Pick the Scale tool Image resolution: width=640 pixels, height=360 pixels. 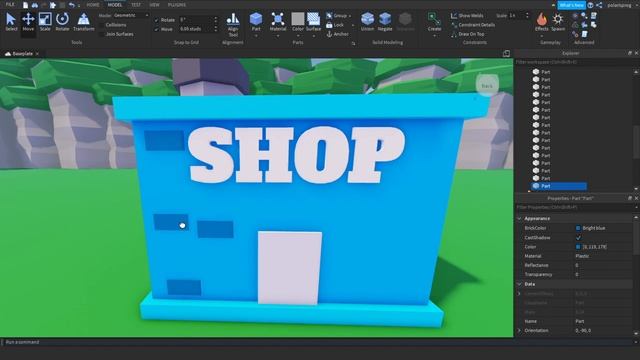point(45,22)
